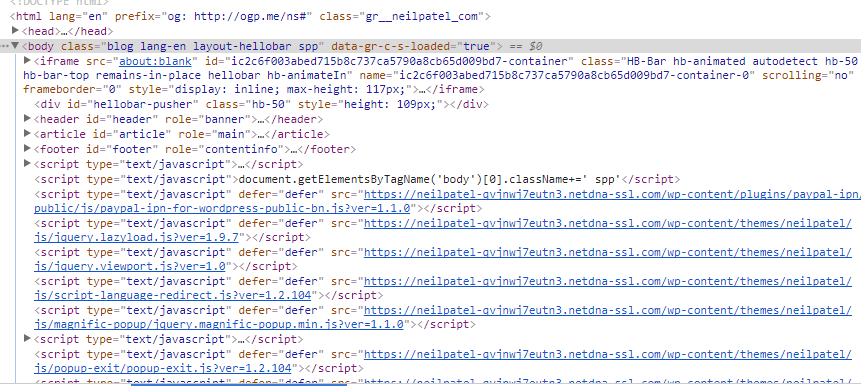Click the ellipsis inside the header element

point(261,119)
